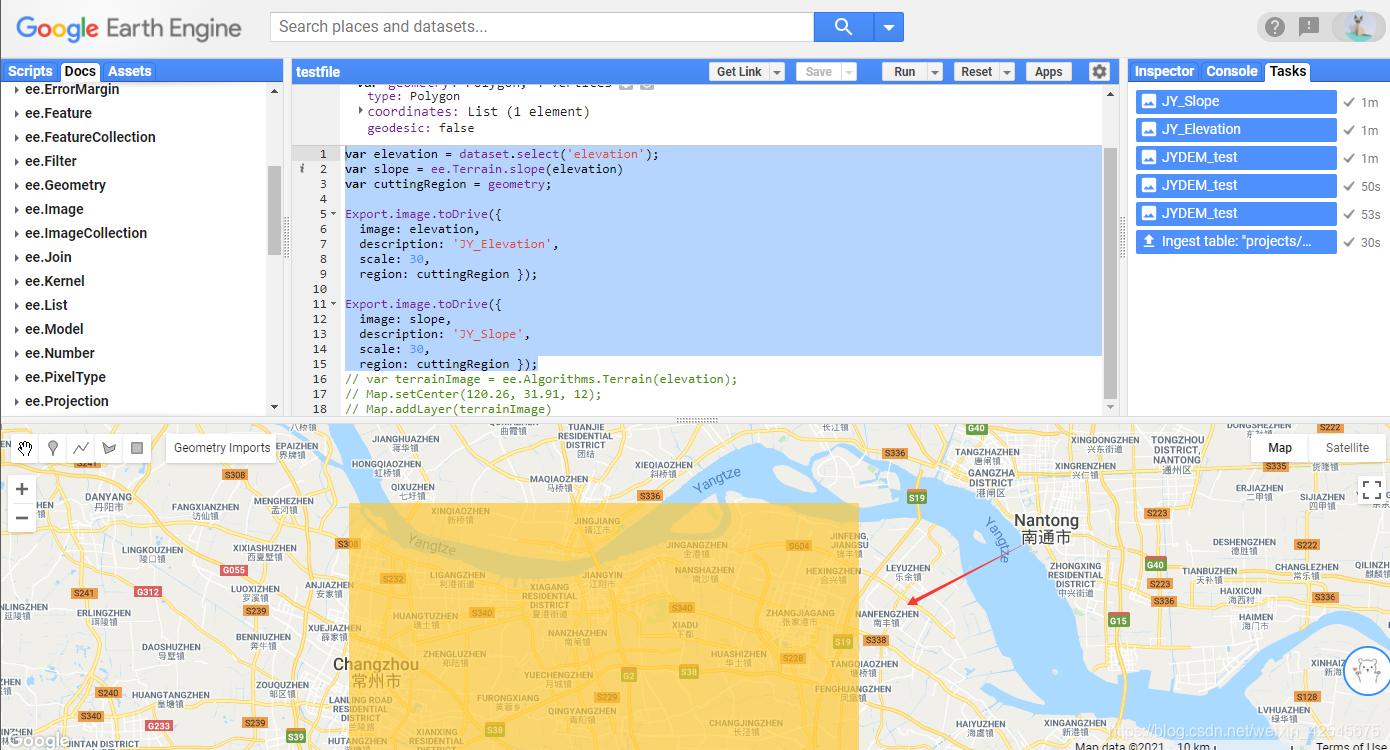Click the Apps button
The height and width of the screenshot is (750, 1390).
[x=1049, y=72]
